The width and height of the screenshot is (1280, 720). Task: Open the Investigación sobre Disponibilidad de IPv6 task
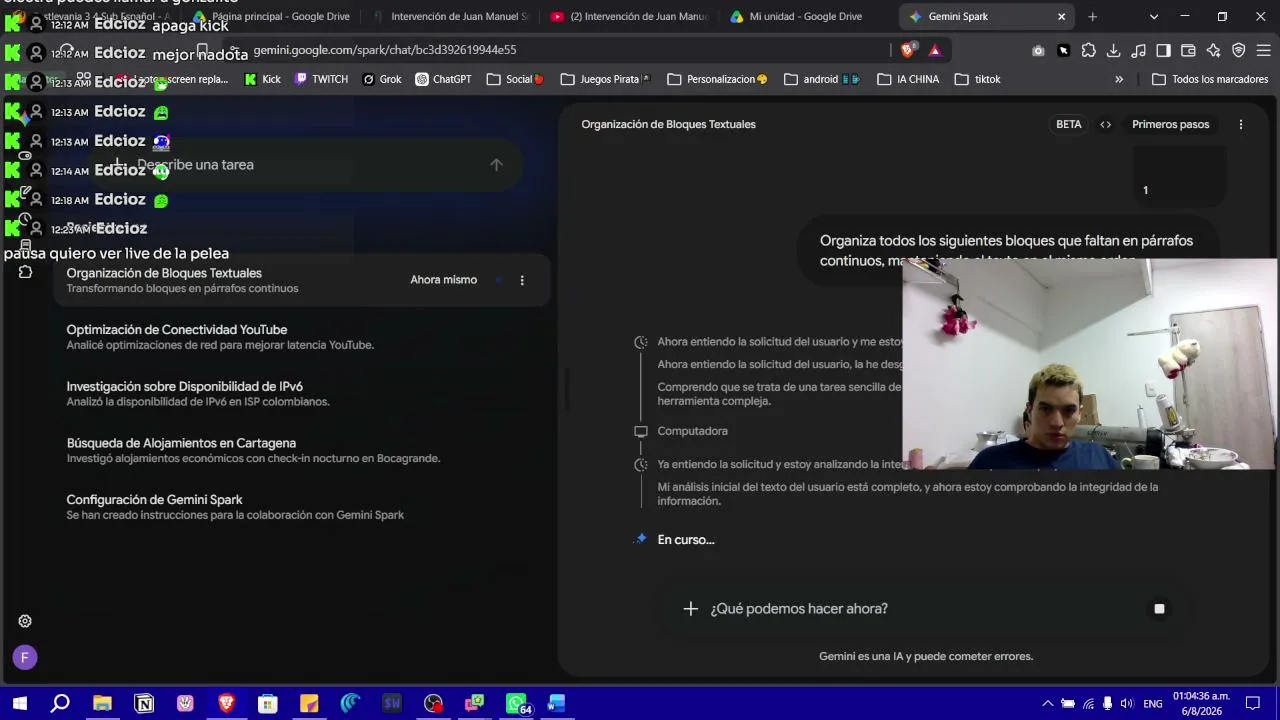click(x=302, y=394)
